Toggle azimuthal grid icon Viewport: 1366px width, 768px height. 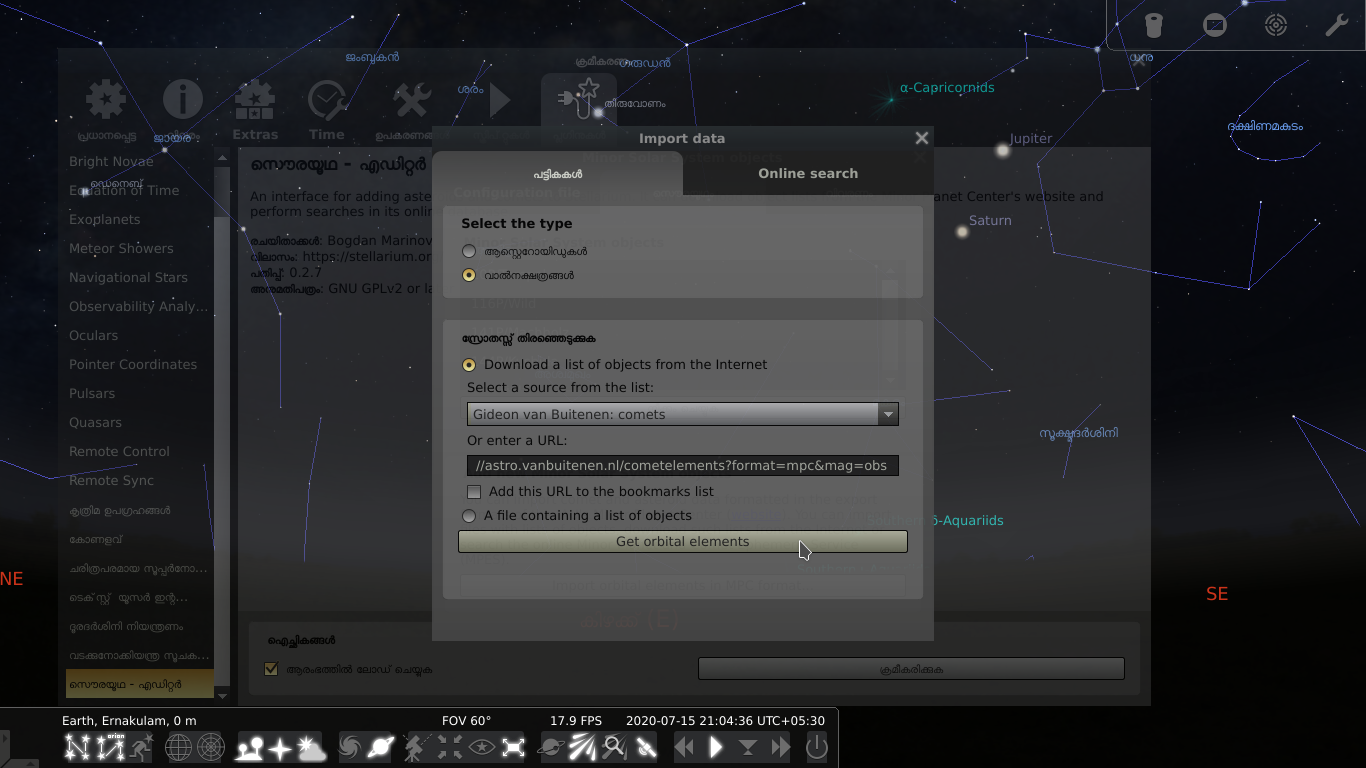211,747
